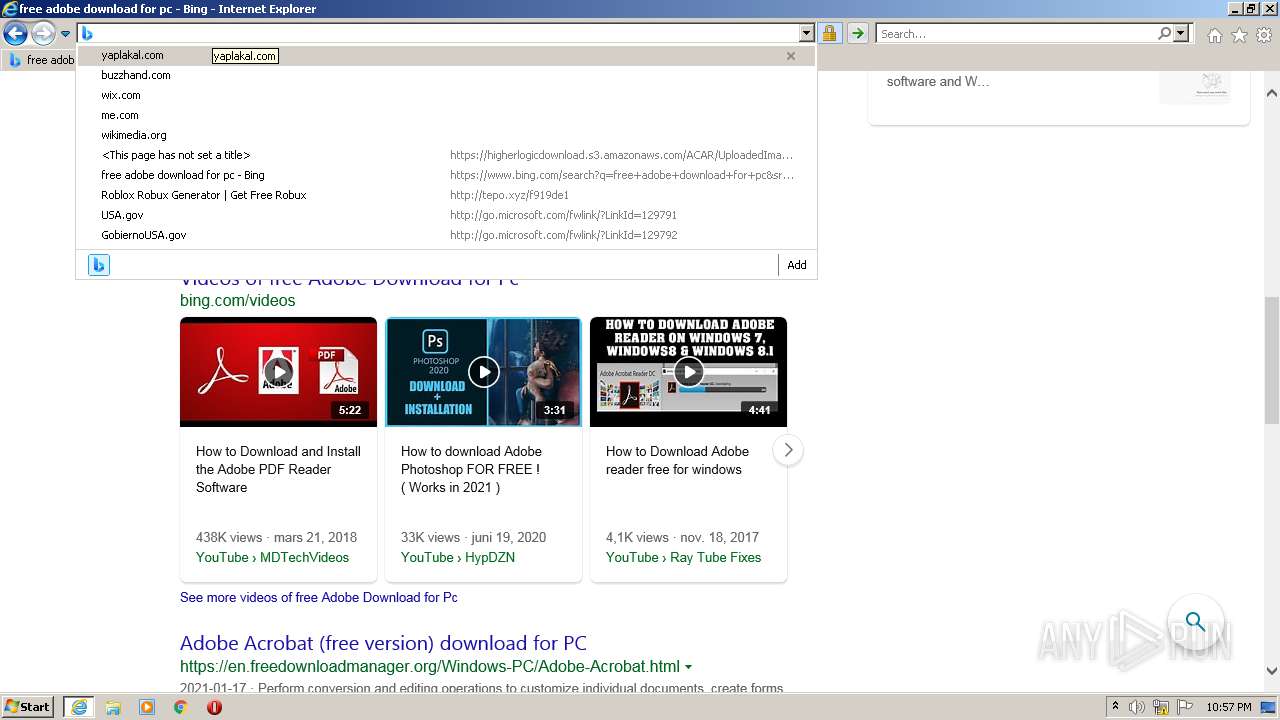Screen dimensions: 1280x720
Task: Open Favorites star icon
Action: [x=1239, y=35]
